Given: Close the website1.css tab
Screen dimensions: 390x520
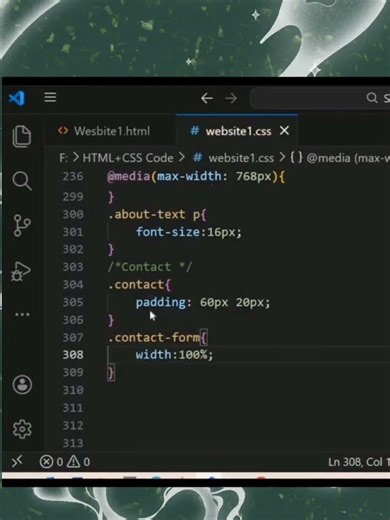Looking at the screenshot, I should tap(284, 131).
